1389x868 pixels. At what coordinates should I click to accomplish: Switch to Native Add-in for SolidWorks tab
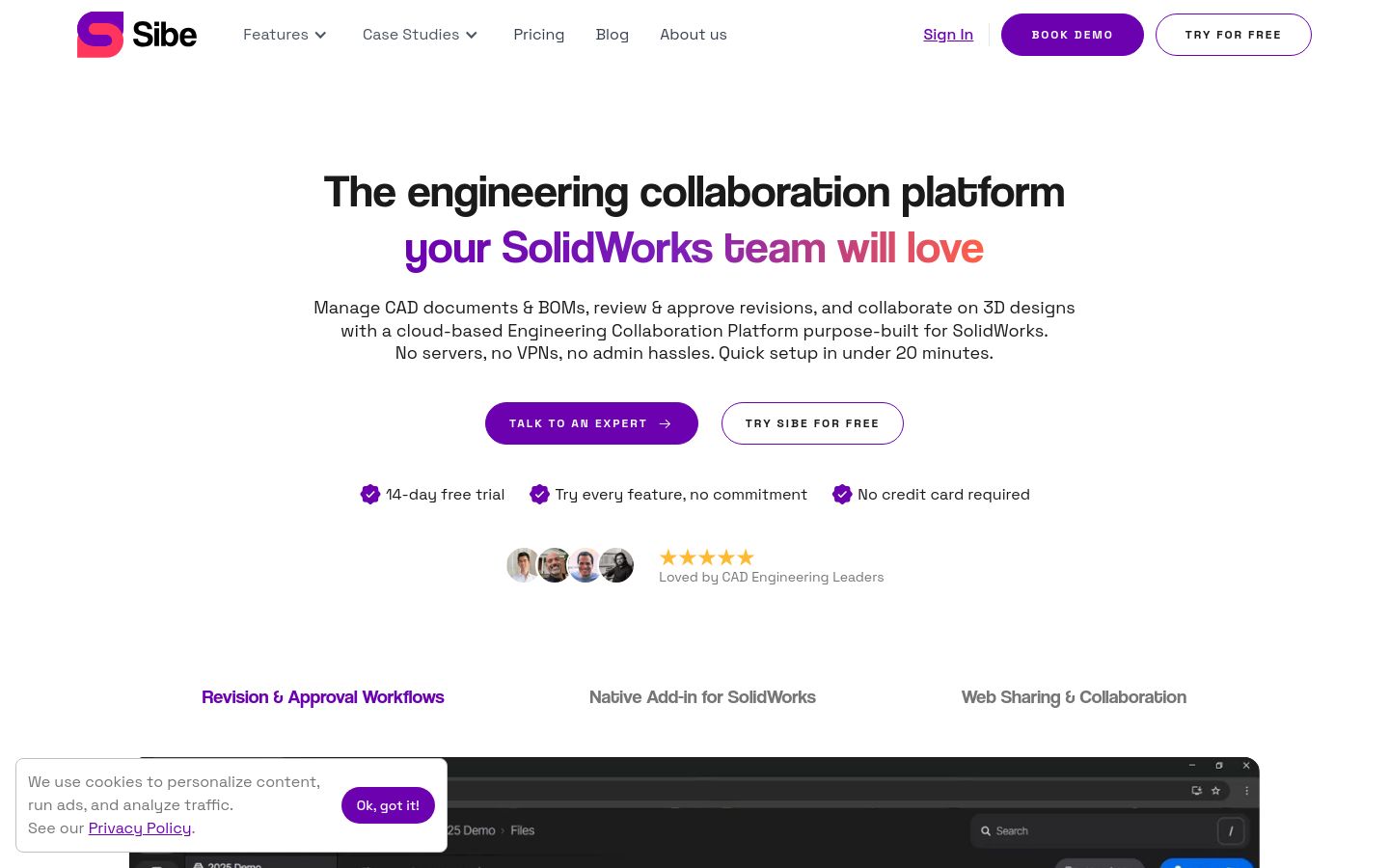[702, 697]
